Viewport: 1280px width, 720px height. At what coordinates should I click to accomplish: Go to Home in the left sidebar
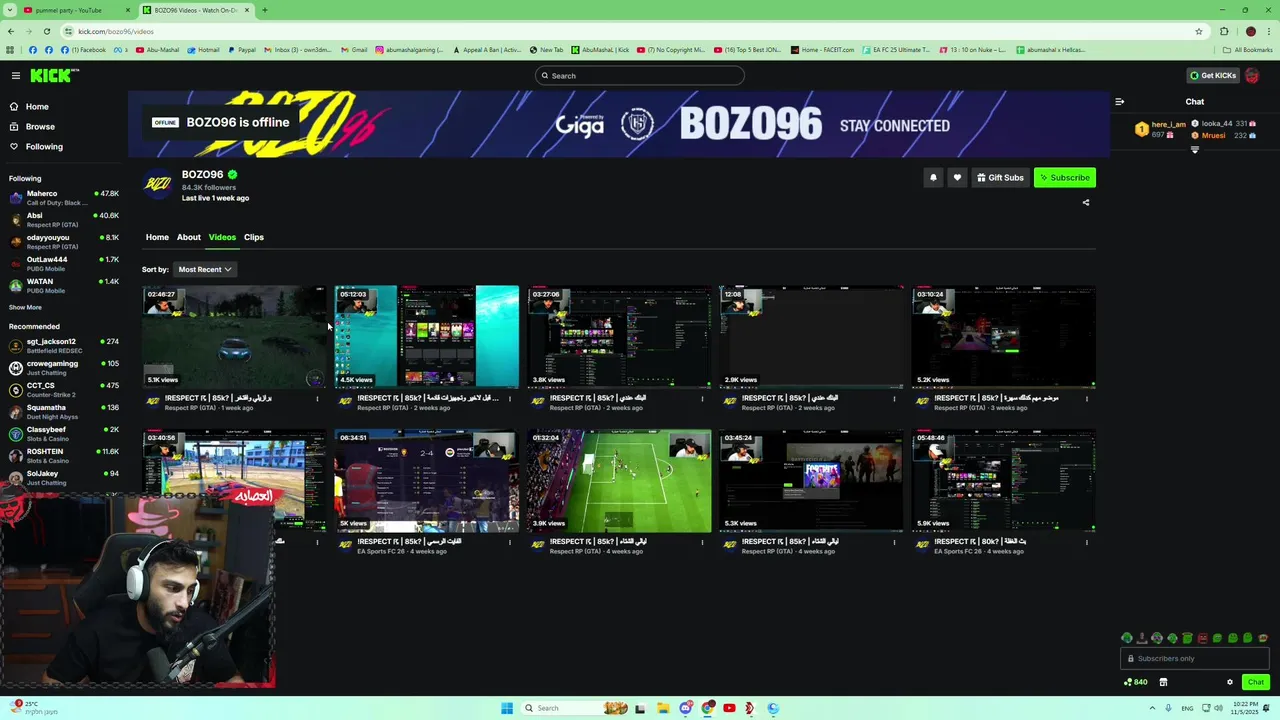(x=37, y=106)
